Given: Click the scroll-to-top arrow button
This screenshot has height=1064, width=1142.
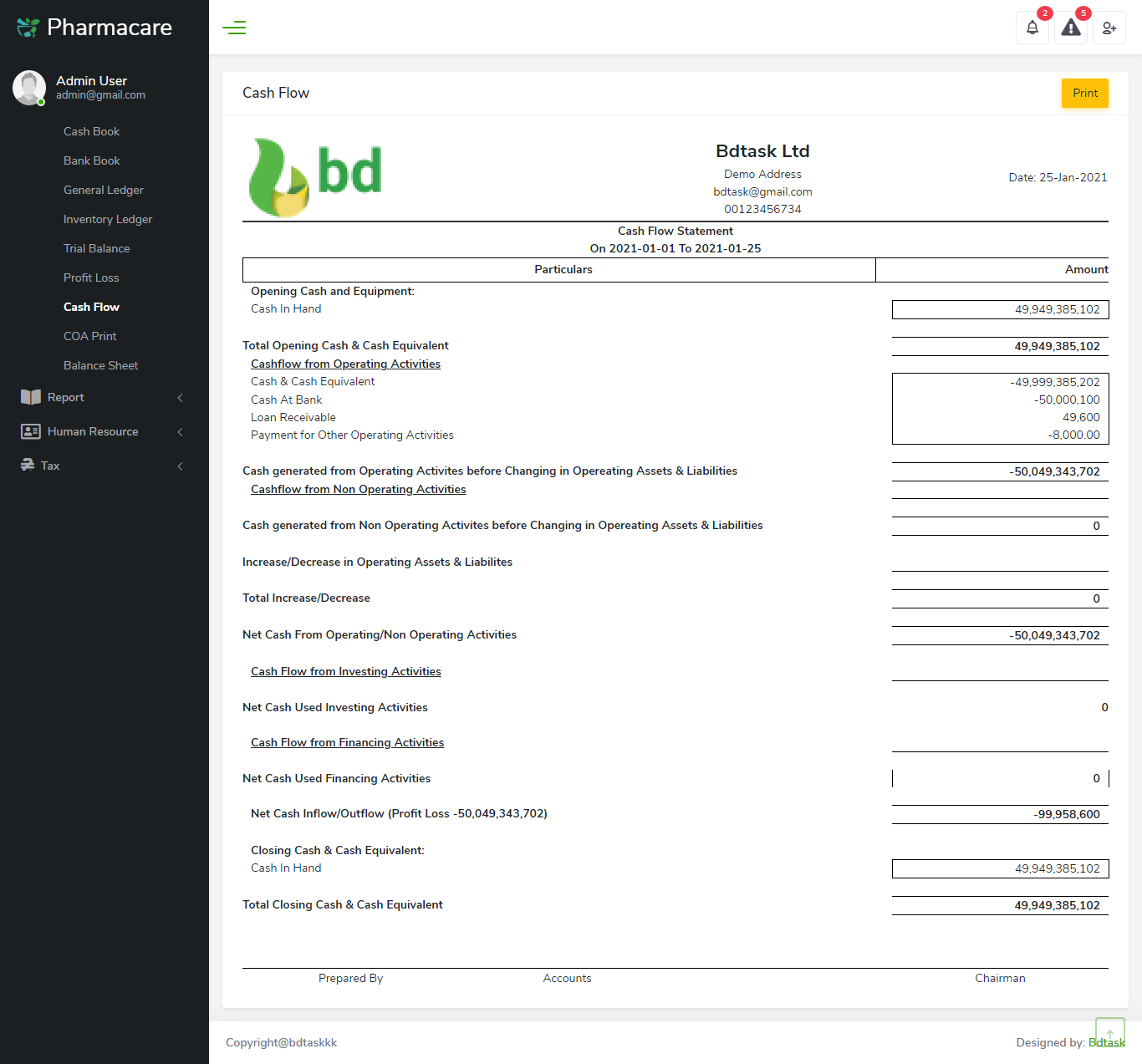Looking at the screenshot, I should click(x=1110, y=1033).
